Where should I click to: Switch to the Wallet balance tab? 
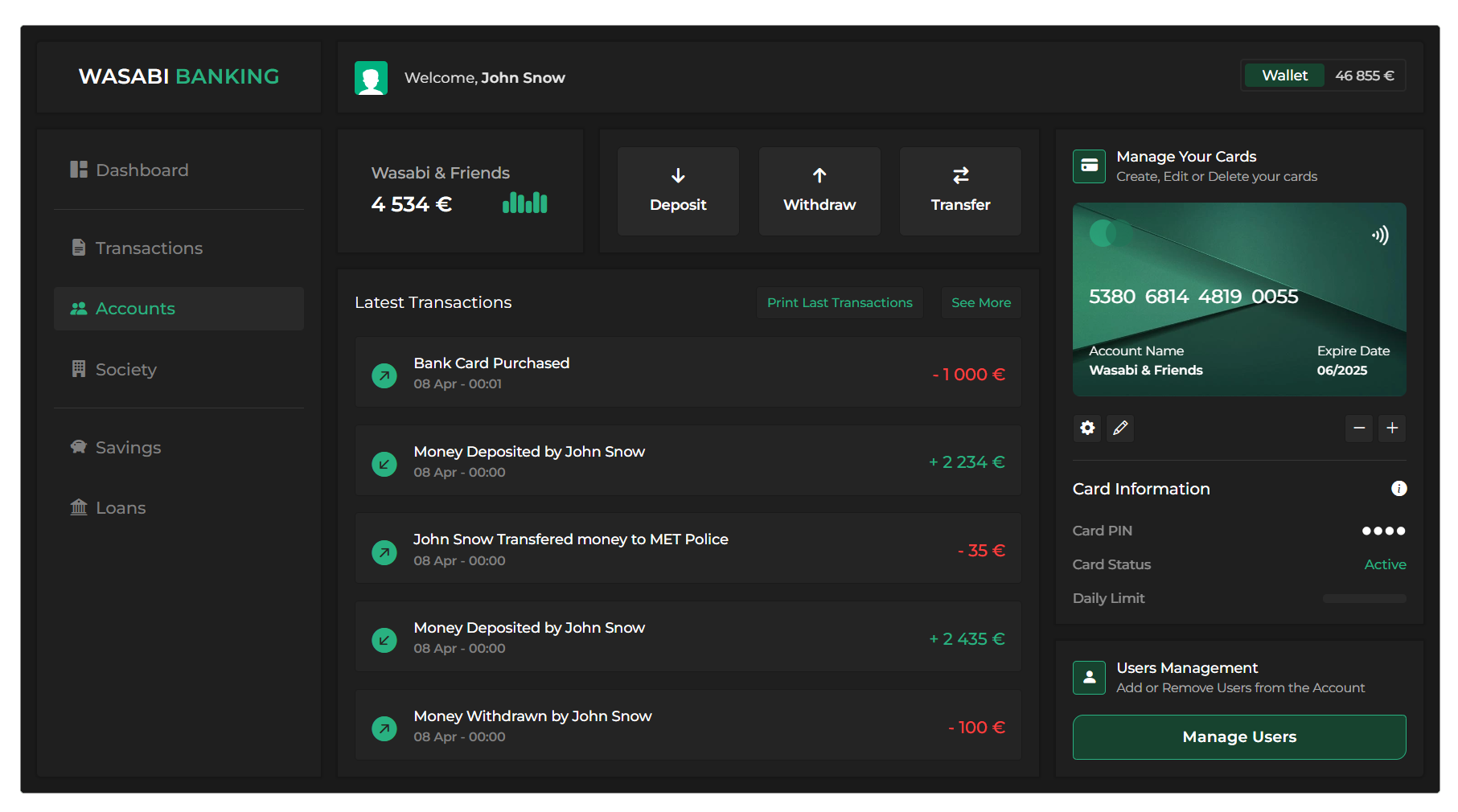(x=1283, y=75)
